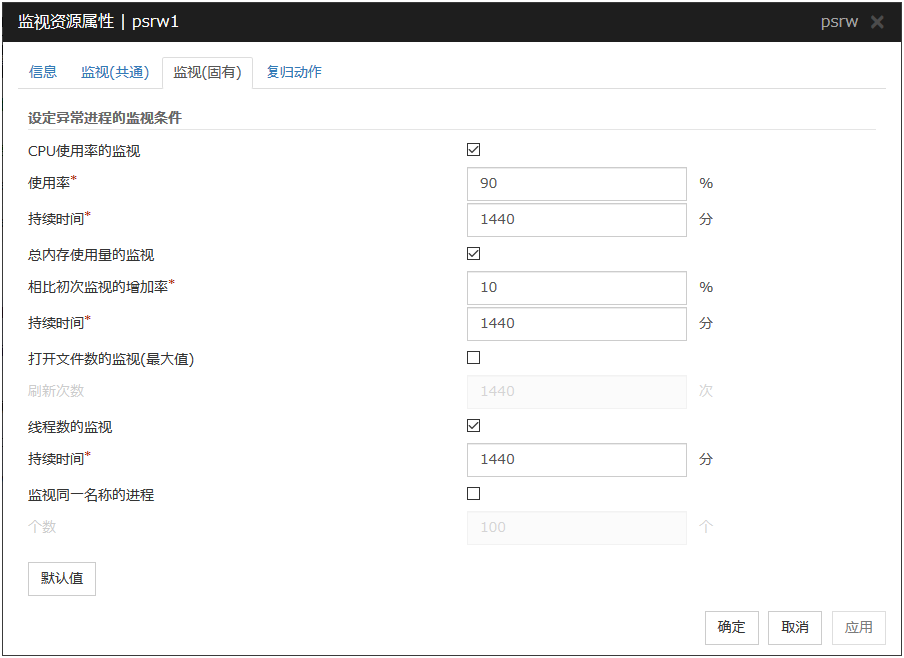The width and height of the screenshot is (904, 658).
Task: Go to the 复归动作 tab
Action: [x=294, y=72]
